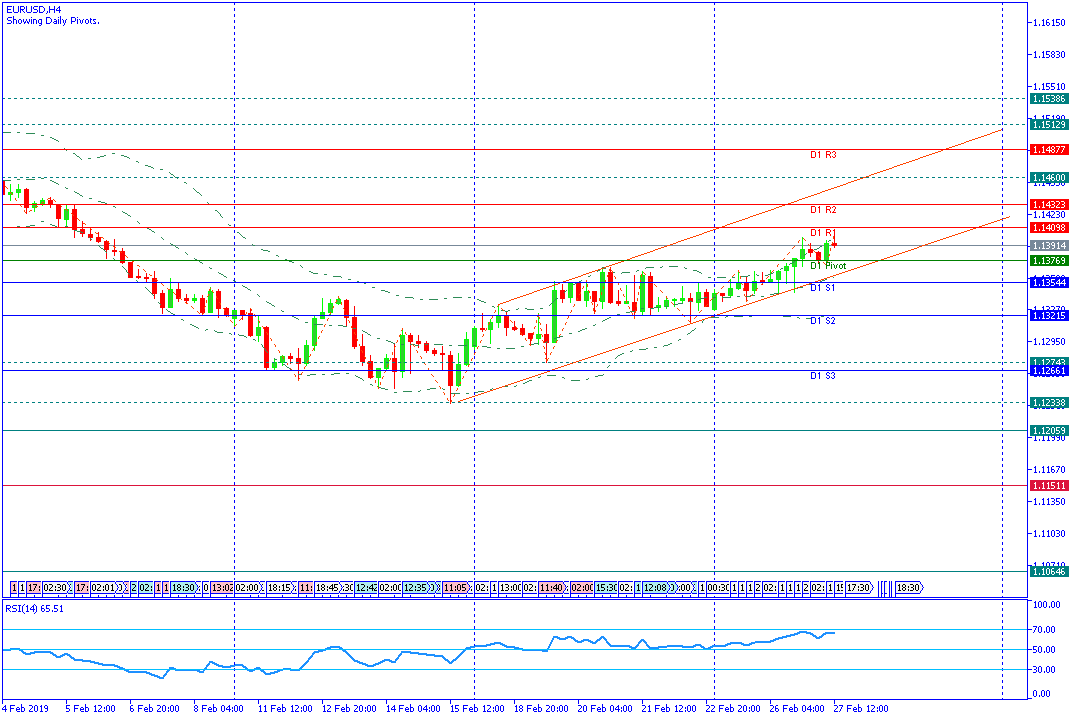The width and height of the screenshot is (1080, 720).
Task: Select the cyan 12:08 event marker
Action: pyautogui.click(x=656, y=588)
